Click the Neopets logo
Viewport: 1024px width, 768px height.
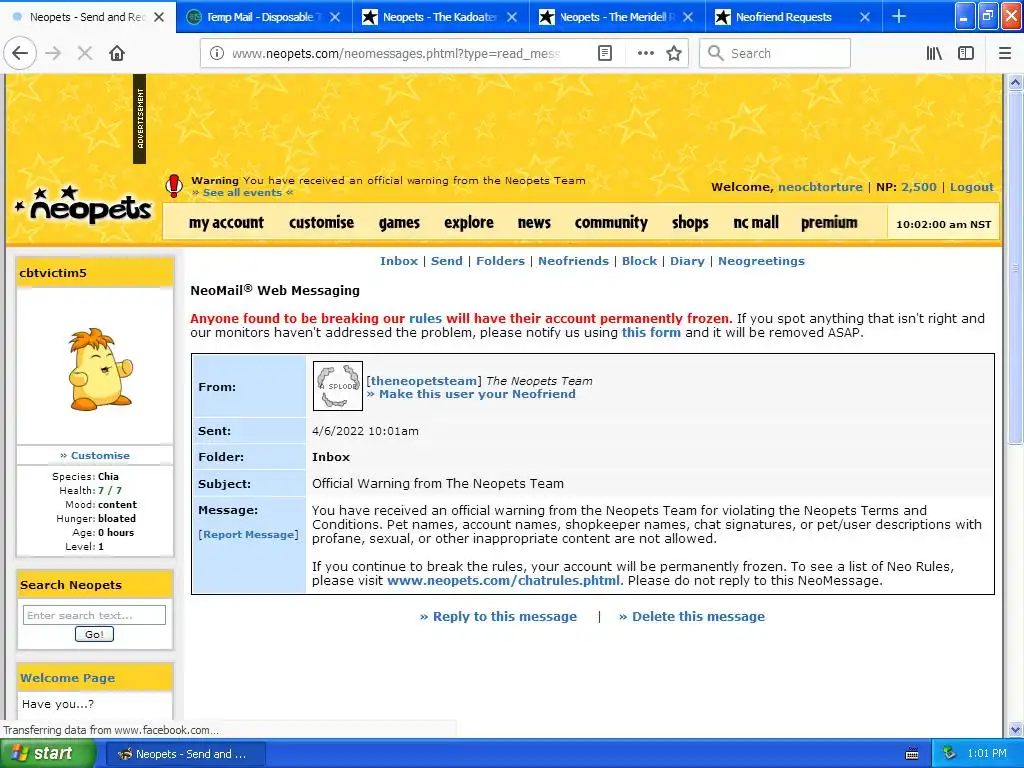pos(83,206)
